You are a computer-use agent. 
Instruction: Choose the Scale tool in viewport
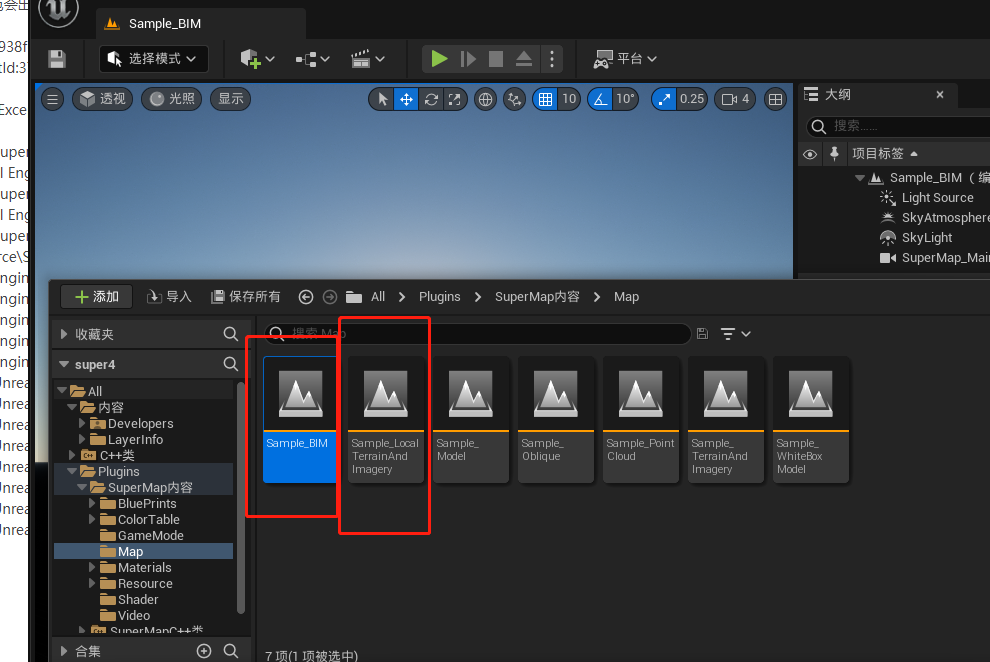pos(454,99)
